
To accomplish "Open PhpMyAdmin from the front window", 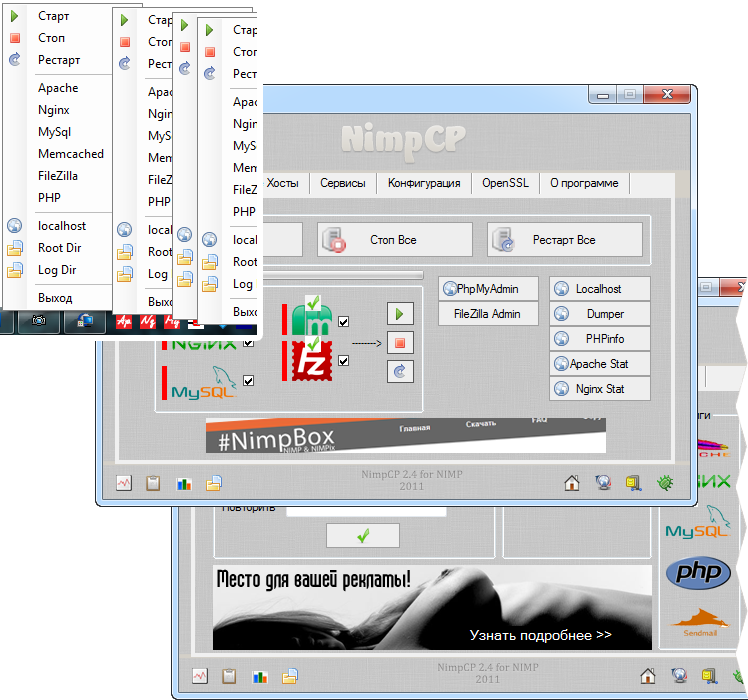I will [489, 289].
